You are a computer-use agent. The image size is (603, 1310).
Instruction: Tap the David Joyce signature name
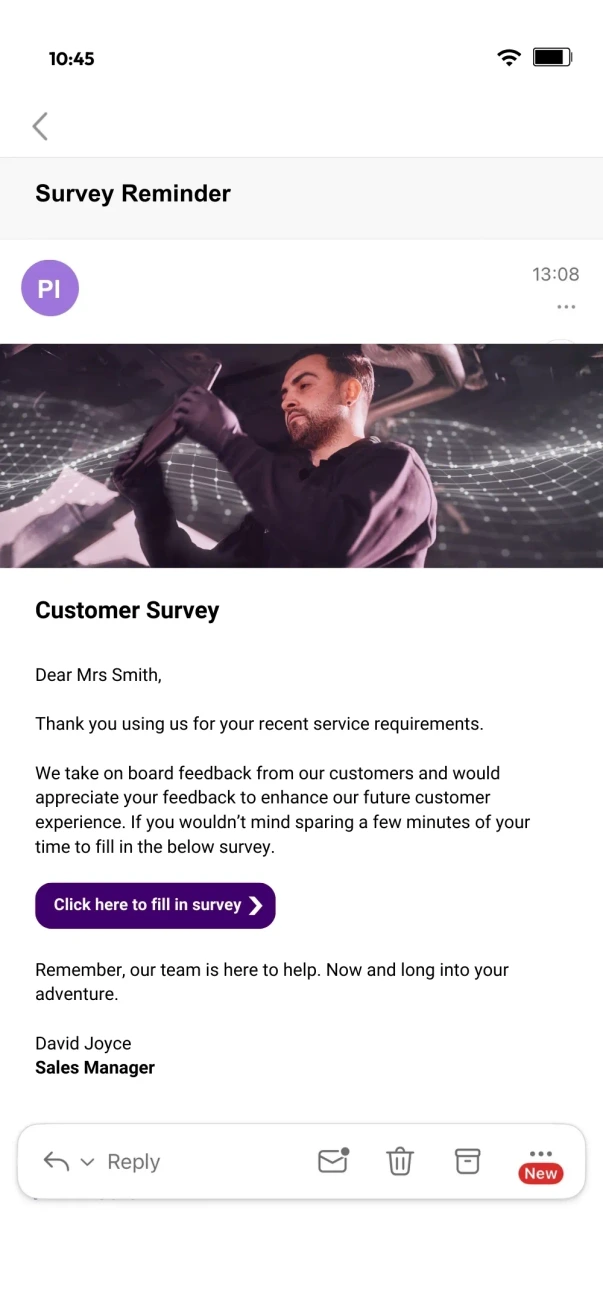83,1043
